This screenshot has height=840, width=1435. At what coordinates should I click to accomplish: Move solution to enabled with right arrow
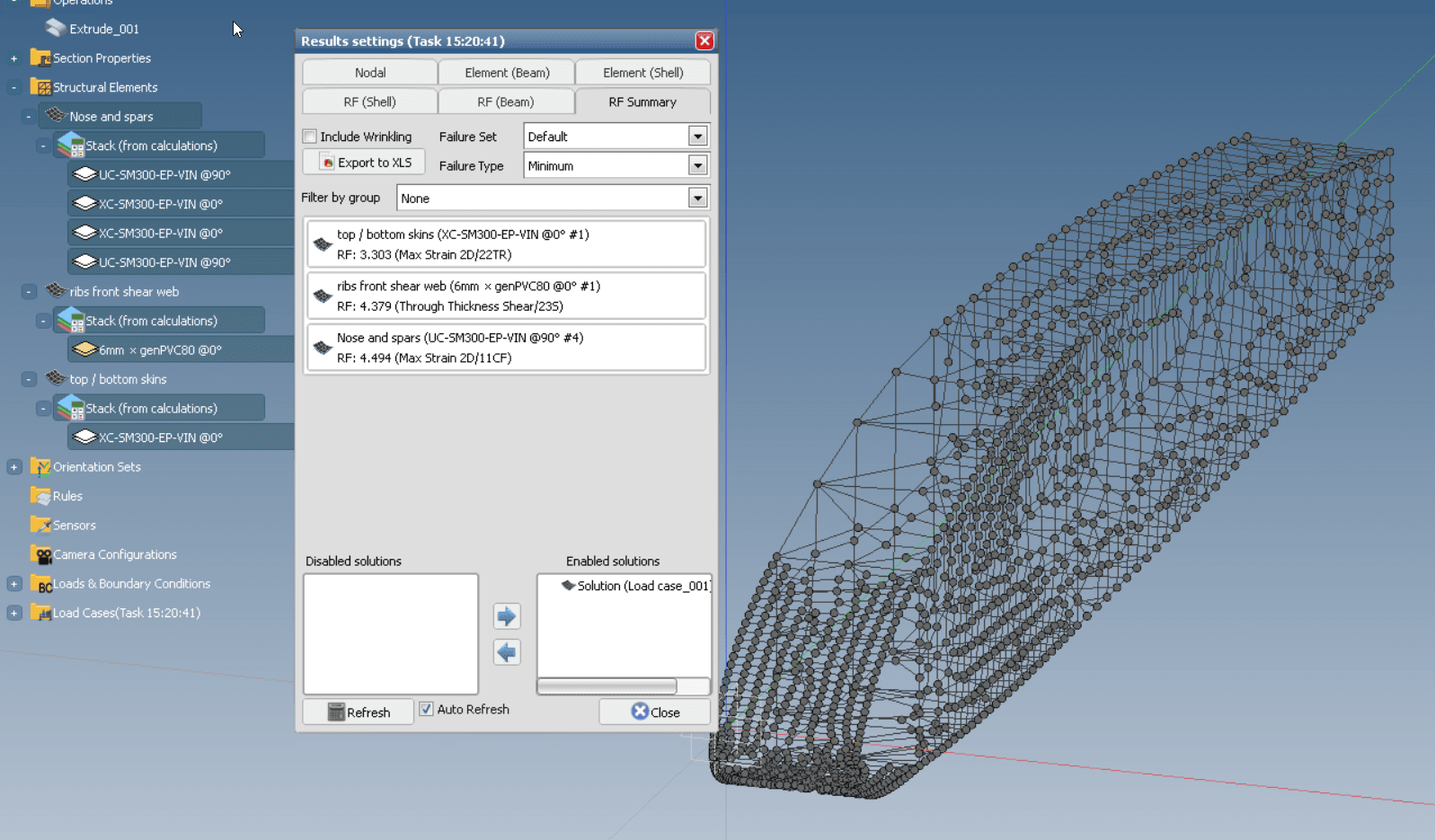click(x=507, y=616)
